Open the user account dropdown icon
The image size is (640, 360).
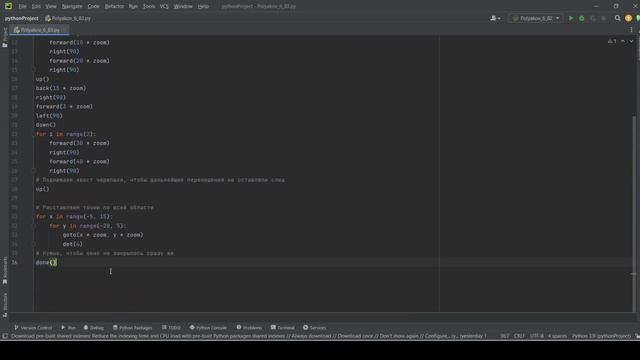(495, 18)
